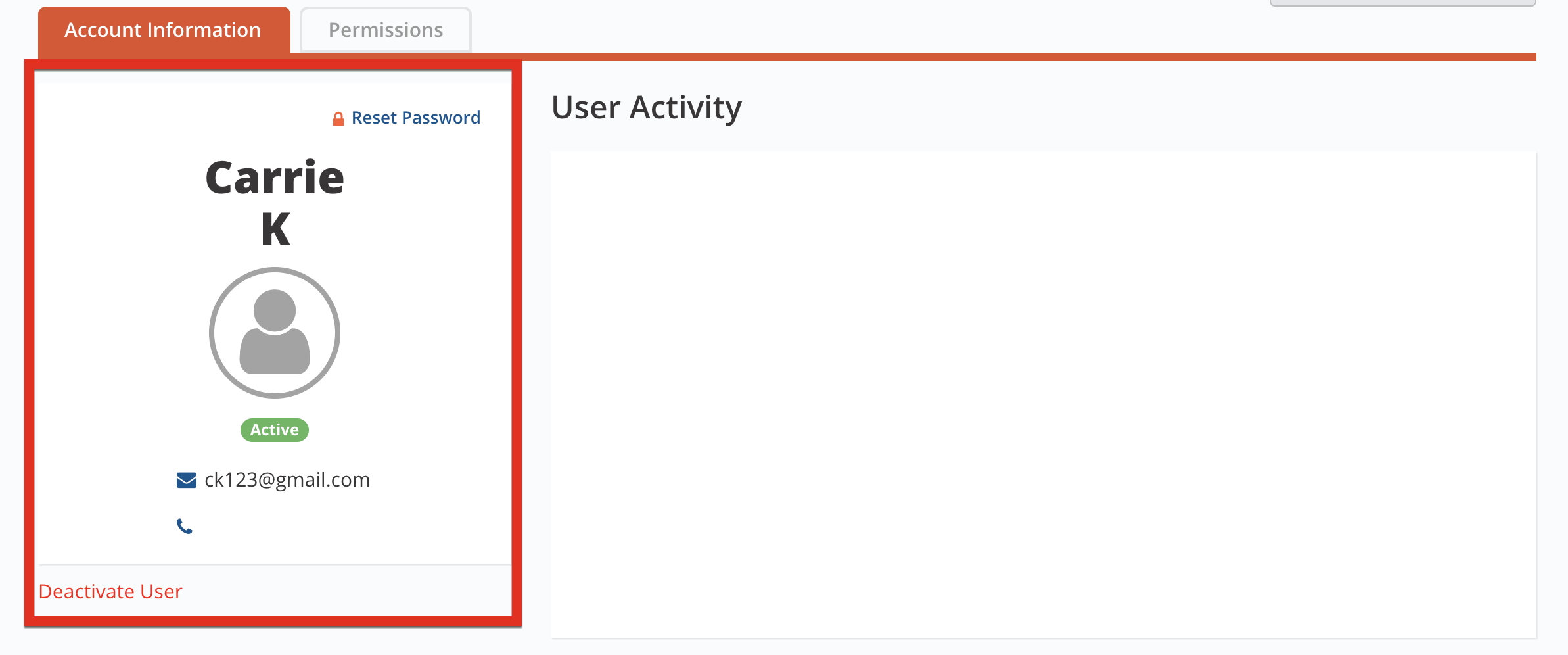Screen dimensions: 1568x655
Task: Click the Reset Password link
Action: [415, 118]
